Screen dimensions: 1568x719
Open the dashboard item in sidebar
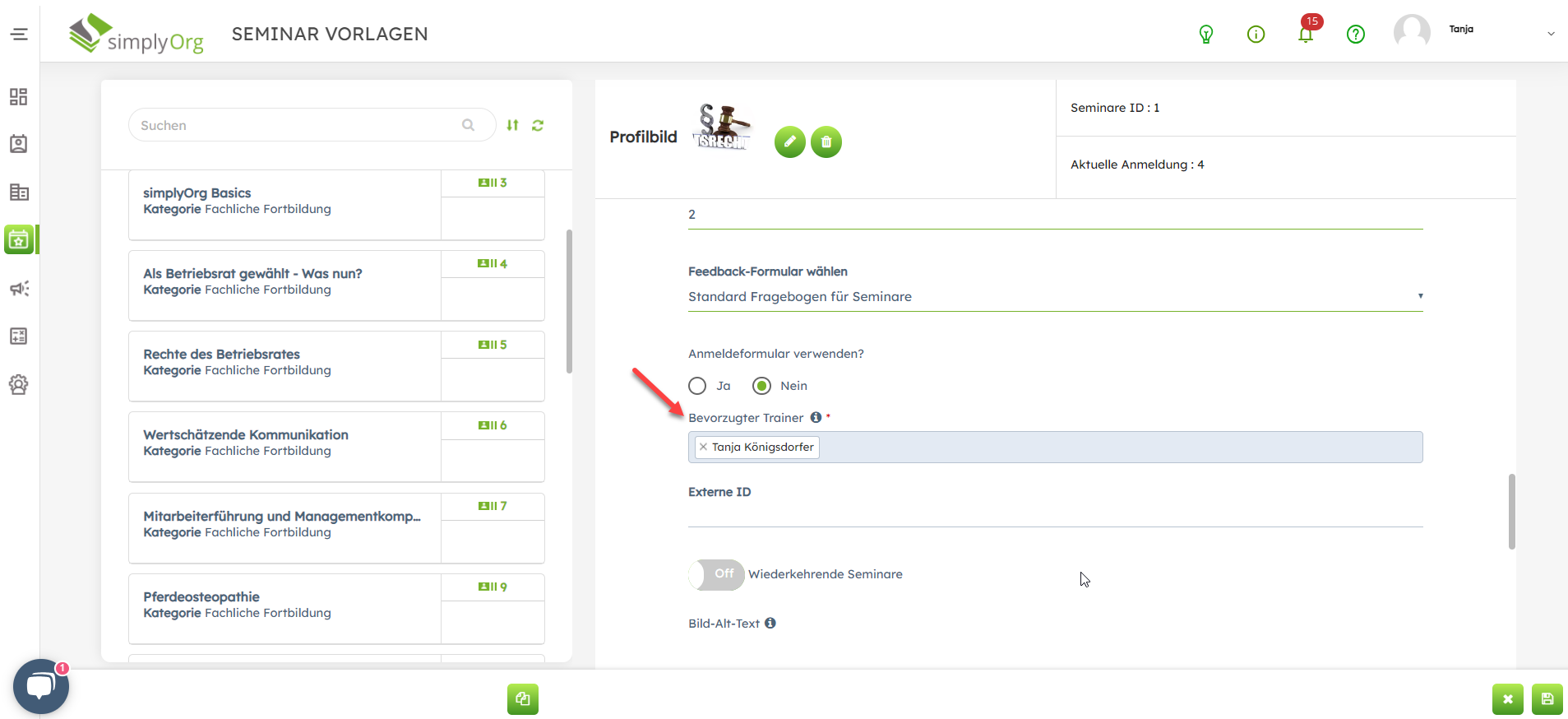[19, 97]
